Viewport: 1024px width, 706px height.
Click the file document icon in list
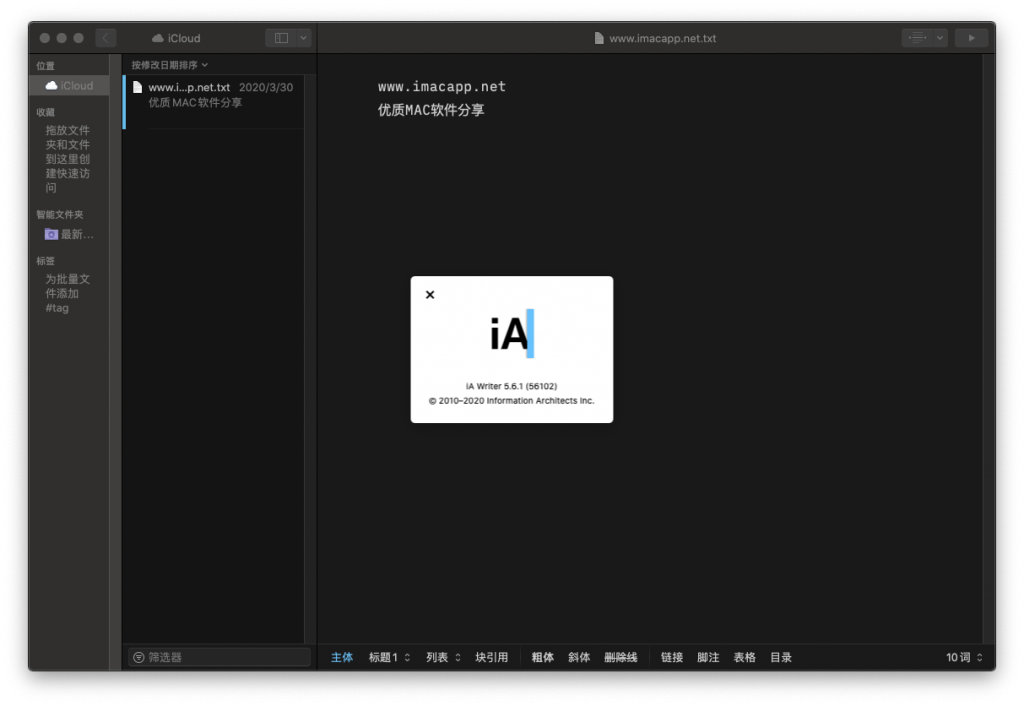pos(137,87)
